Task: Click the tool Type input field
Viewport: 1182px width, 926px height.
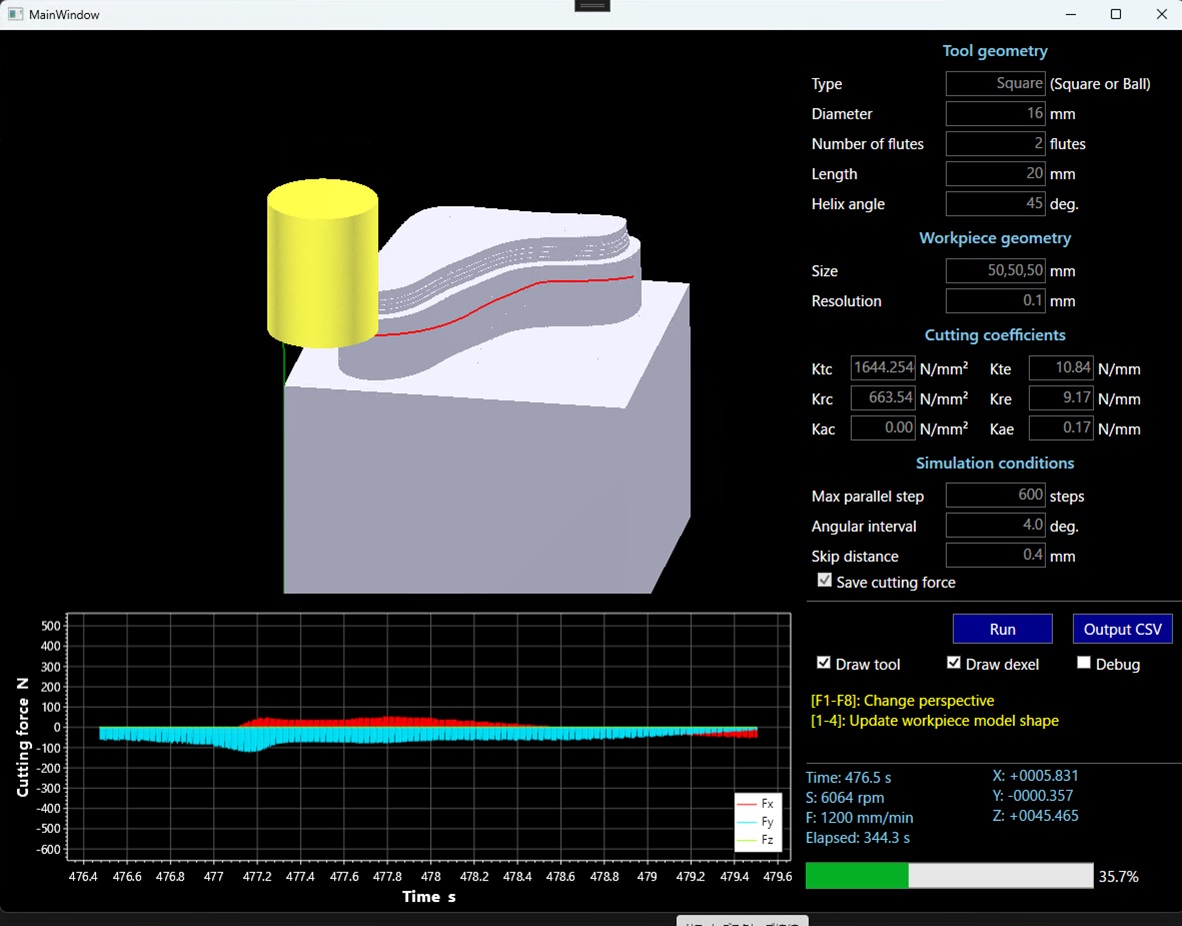Action: point(995,84)
